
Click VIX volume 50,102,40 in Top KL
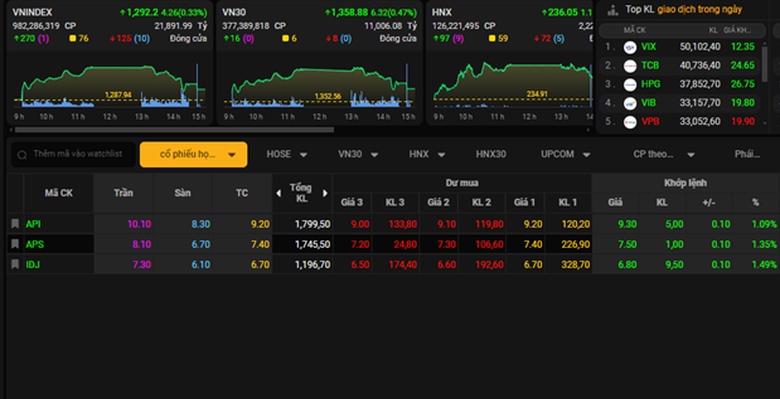pyautogui.click(x=699, y=47)
